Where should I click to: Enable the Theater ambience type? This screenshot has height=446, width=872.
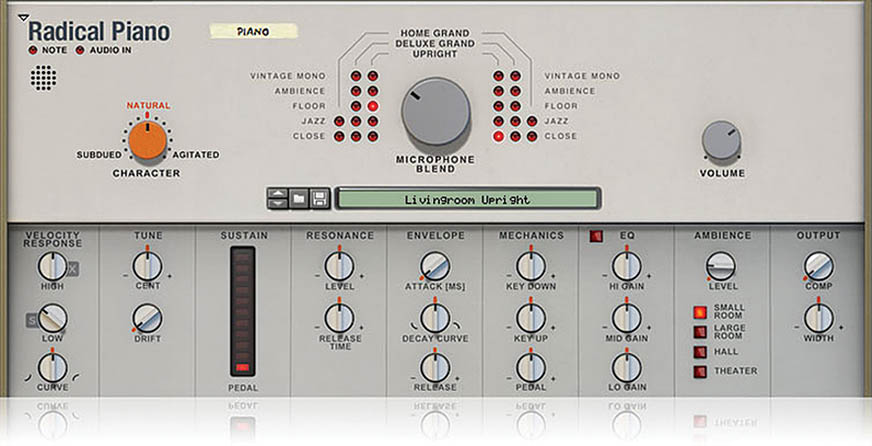[x=700, y=371]
